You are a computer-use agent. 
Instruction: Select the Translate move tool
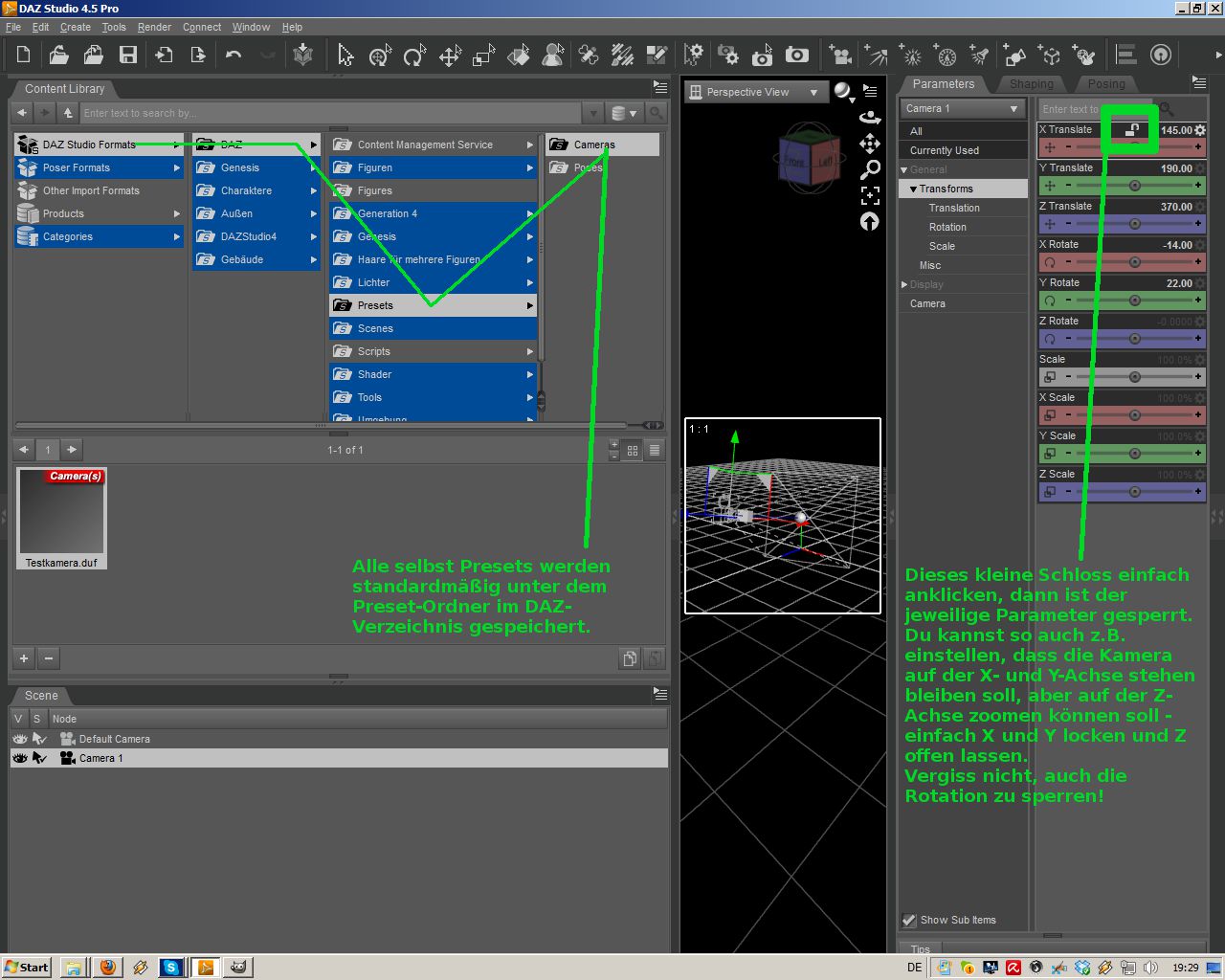(x=449, y=56)
